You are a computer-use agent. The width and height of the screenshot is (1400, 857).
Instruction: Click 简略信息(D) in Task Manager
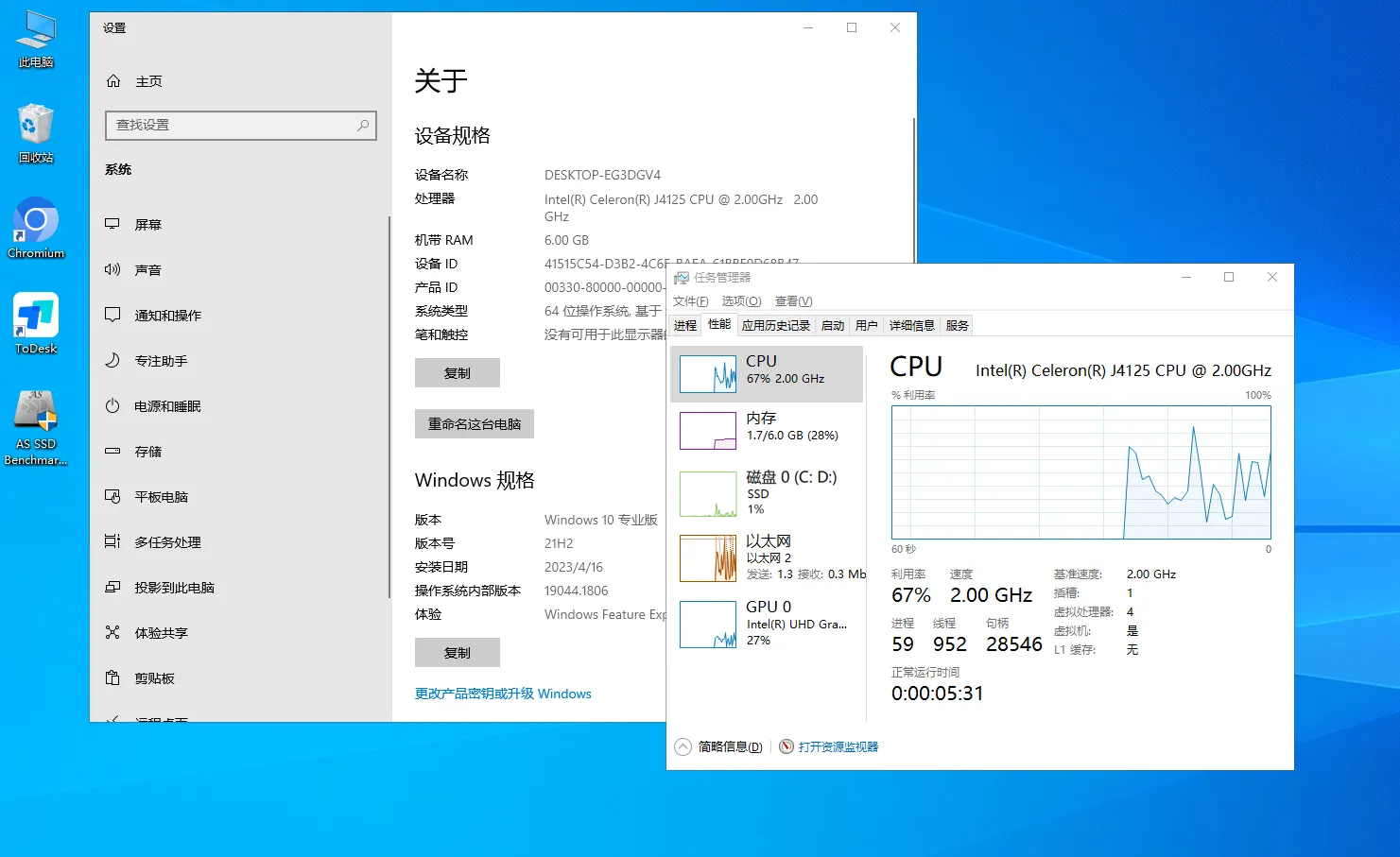(730, 746)
